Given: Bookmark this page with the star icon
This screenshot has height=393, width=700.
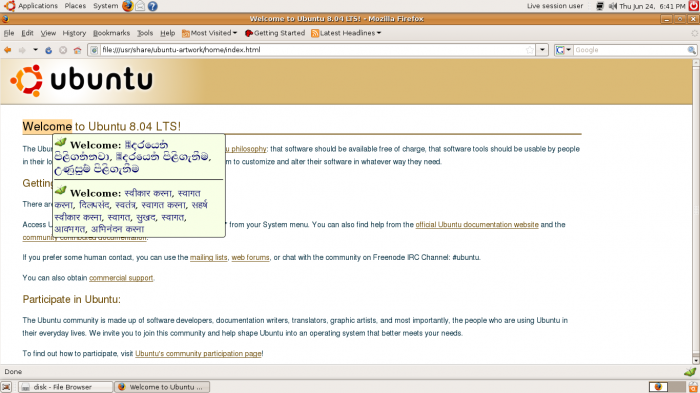Looking at the screenshot, I should [529, 50].
